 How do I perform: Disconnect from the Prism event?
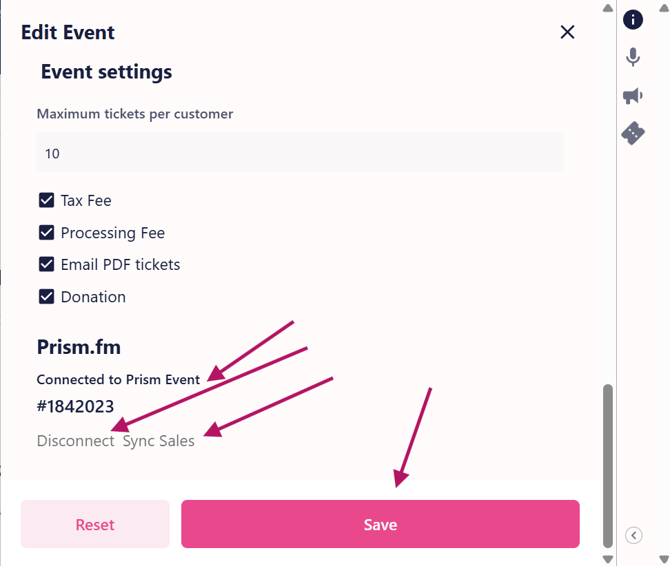point(76,440)
